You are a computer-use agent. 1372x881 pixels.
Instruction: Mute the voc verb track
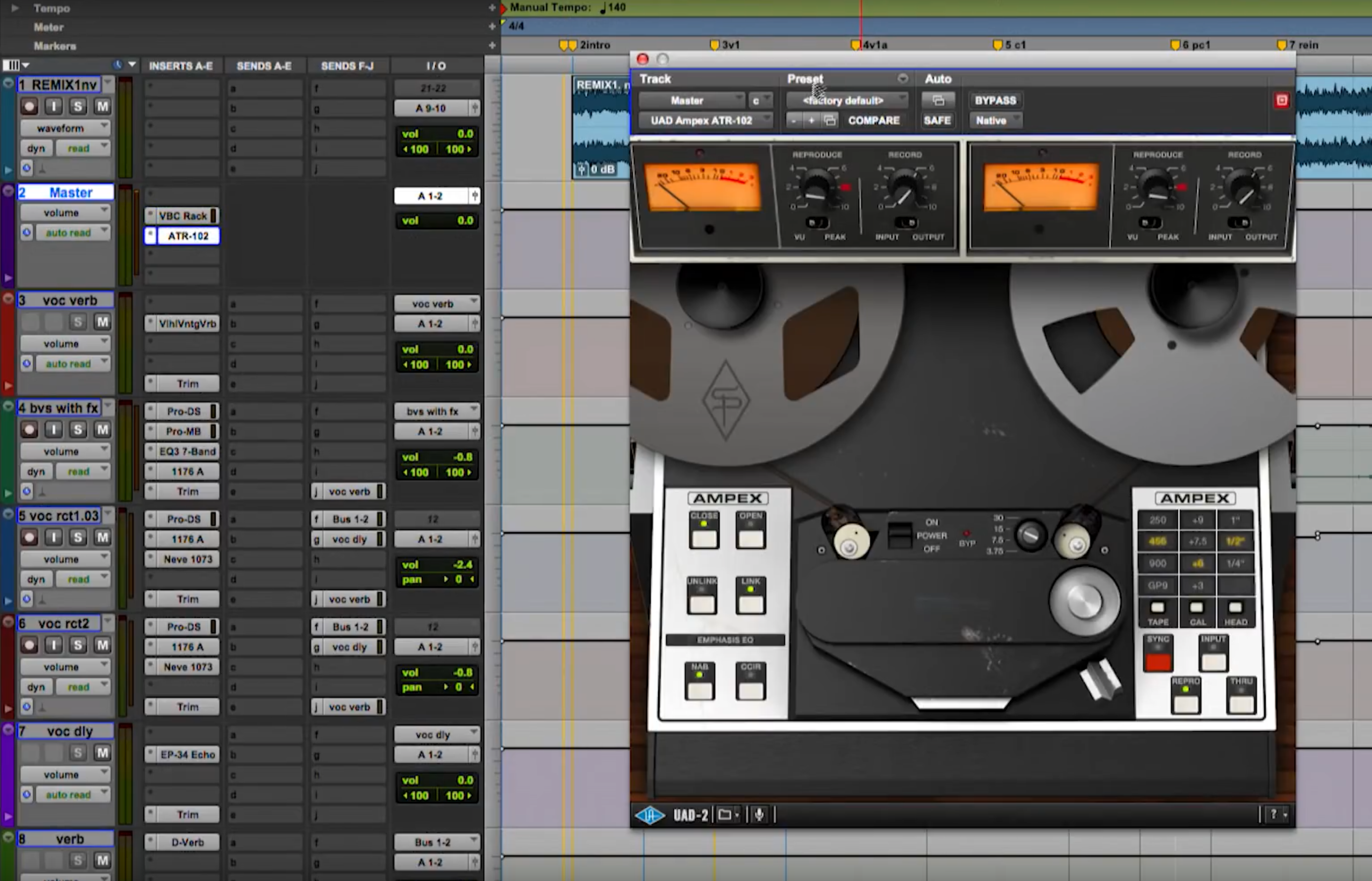[102, 321]
